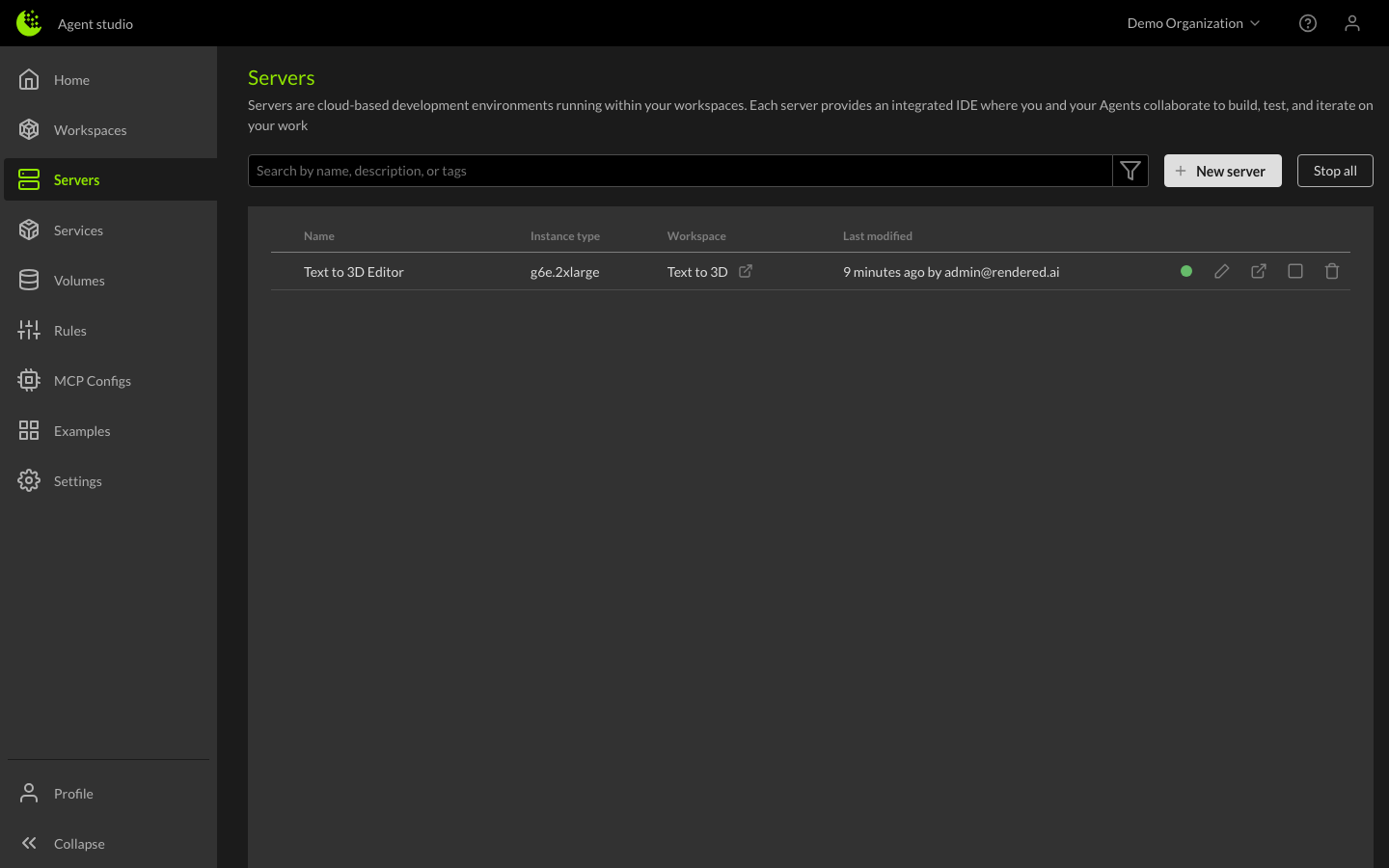Sort by the Last modified column header
The height and width of the screenshot is (868, 1389).
877,236
